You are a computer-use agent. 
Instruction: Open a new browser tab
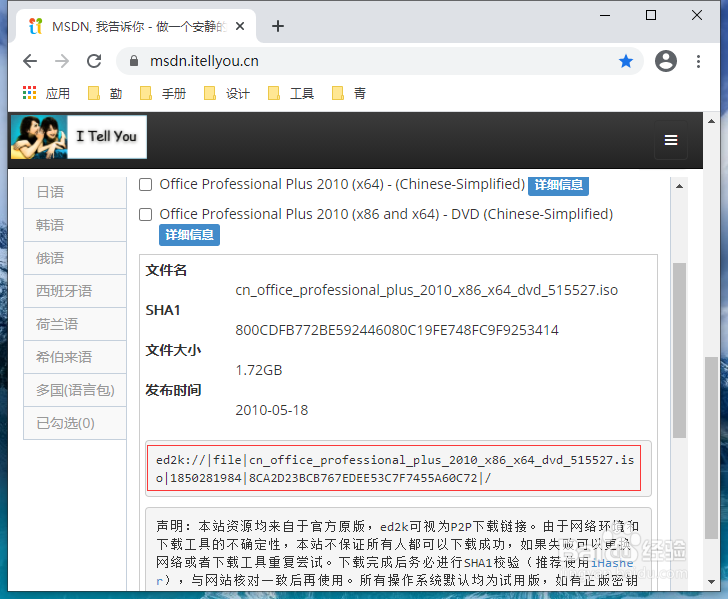pyautogui.click(x=278, y=26)
